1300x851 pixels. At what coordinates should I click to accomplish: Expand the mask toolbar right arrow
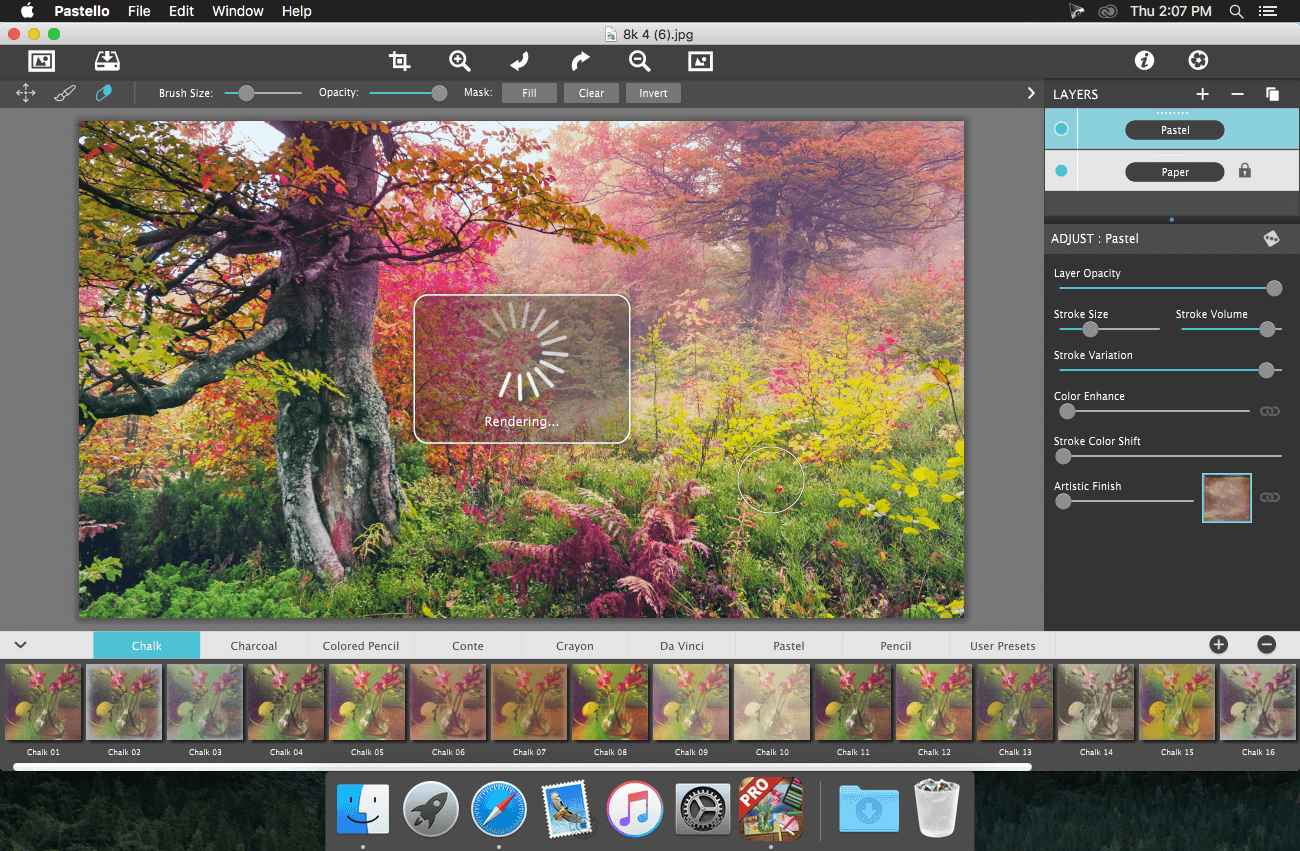tap(1031, 93)
